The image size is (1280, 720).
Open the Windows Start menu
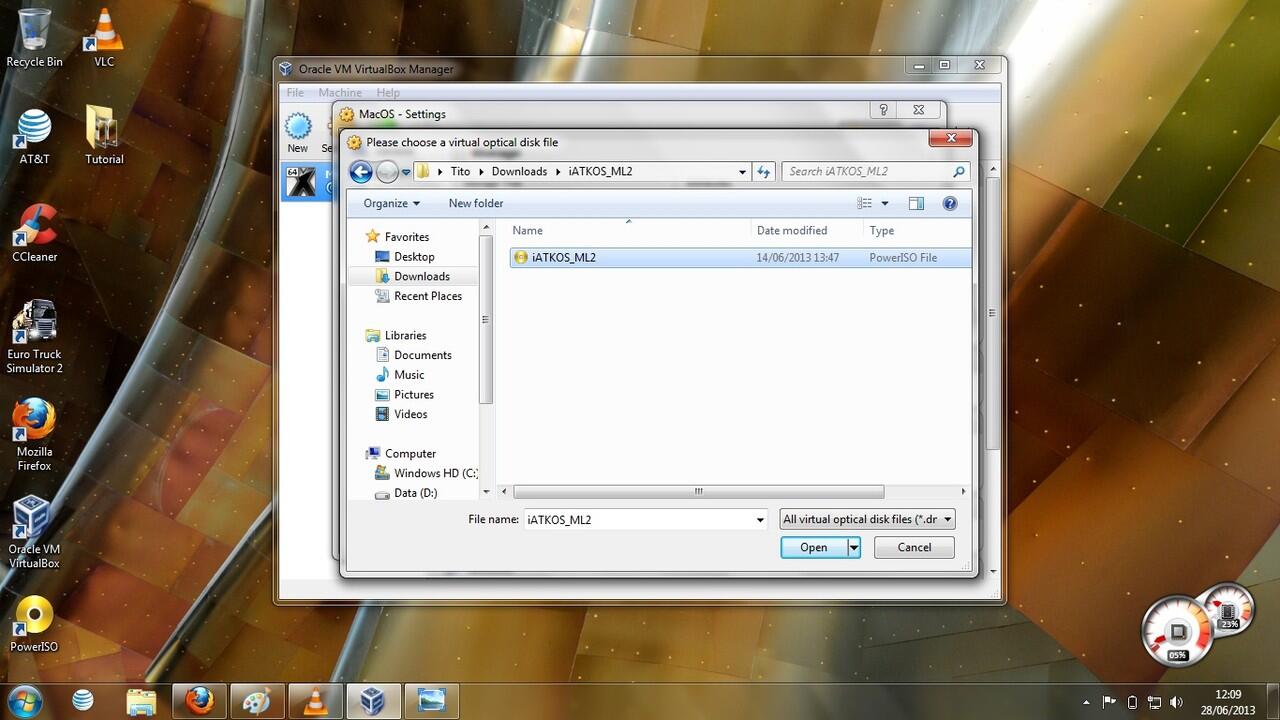click(24, 700)
